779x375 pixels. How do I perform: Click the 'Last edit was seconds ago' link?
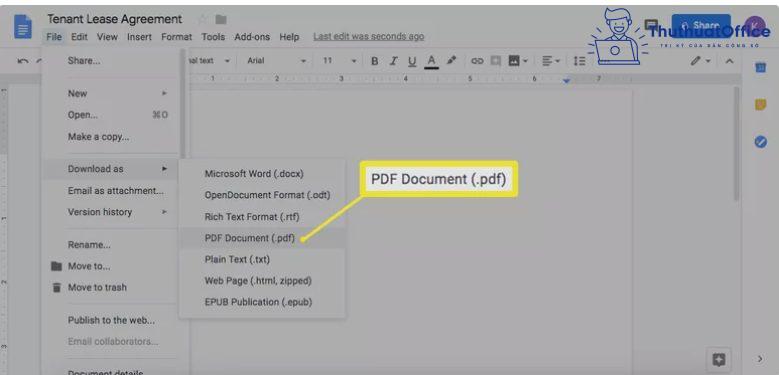coord(369,36)
